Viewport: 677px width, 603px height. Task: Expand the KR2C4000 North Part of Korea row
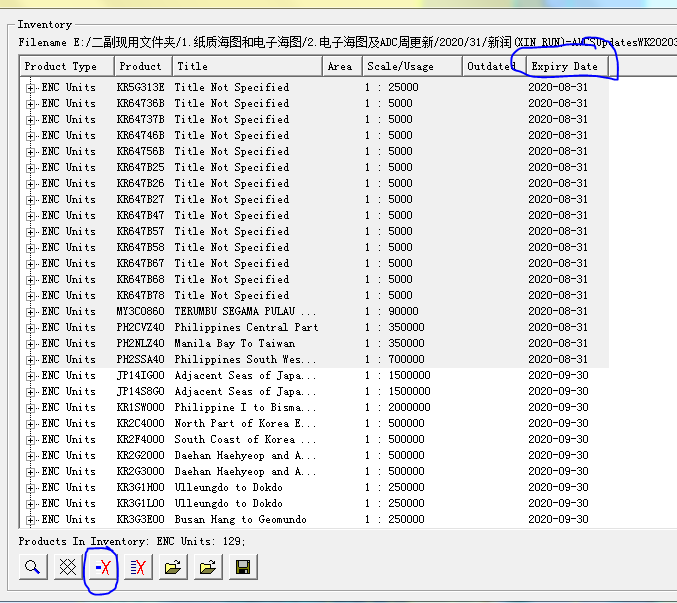pyautogui.click(x=30, y=424)
